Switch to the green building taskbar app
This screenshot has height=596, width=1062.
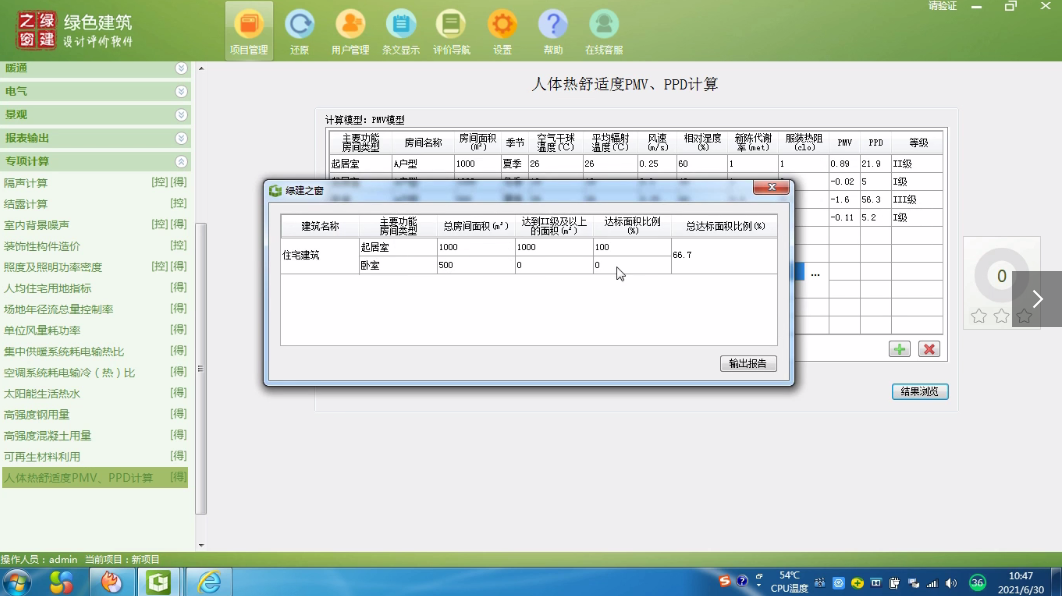point(158,582)
